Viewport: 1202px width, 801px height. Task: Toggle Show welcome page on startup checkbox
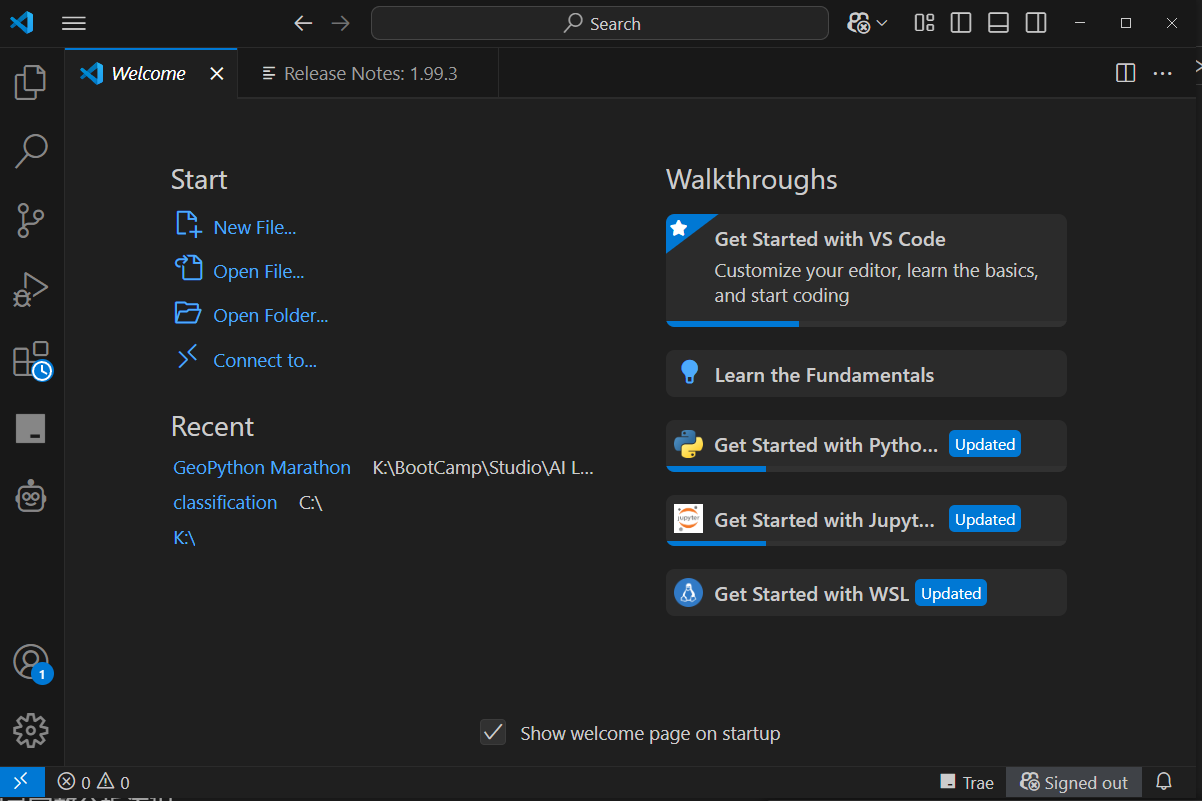pyautogui.click(x=493, y=733)
